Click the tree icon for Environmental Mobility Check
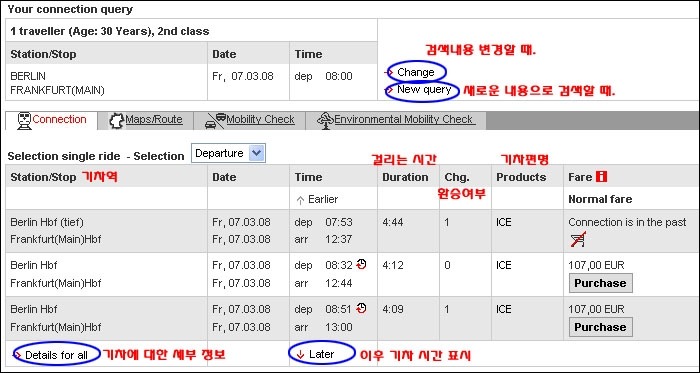The height and width of the screenshot is (373, 700). point(325,120)
